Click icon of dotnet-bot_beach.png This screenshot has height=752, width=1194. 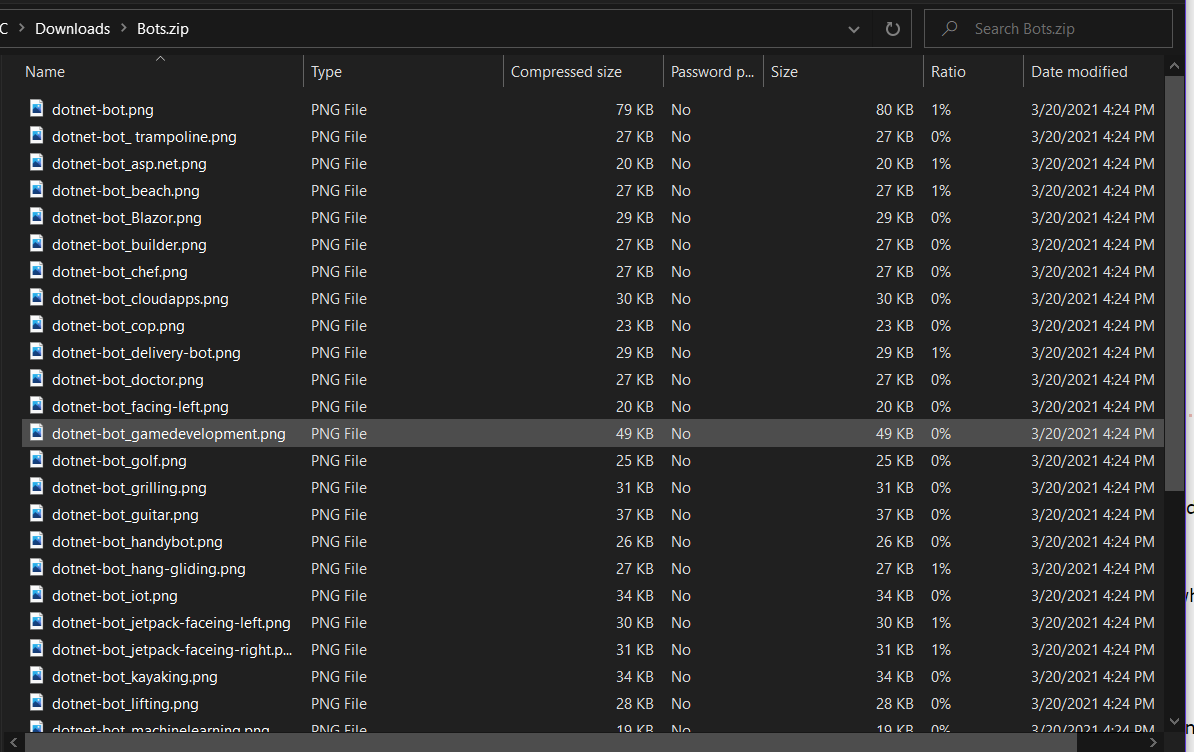[x=37, y=190]
